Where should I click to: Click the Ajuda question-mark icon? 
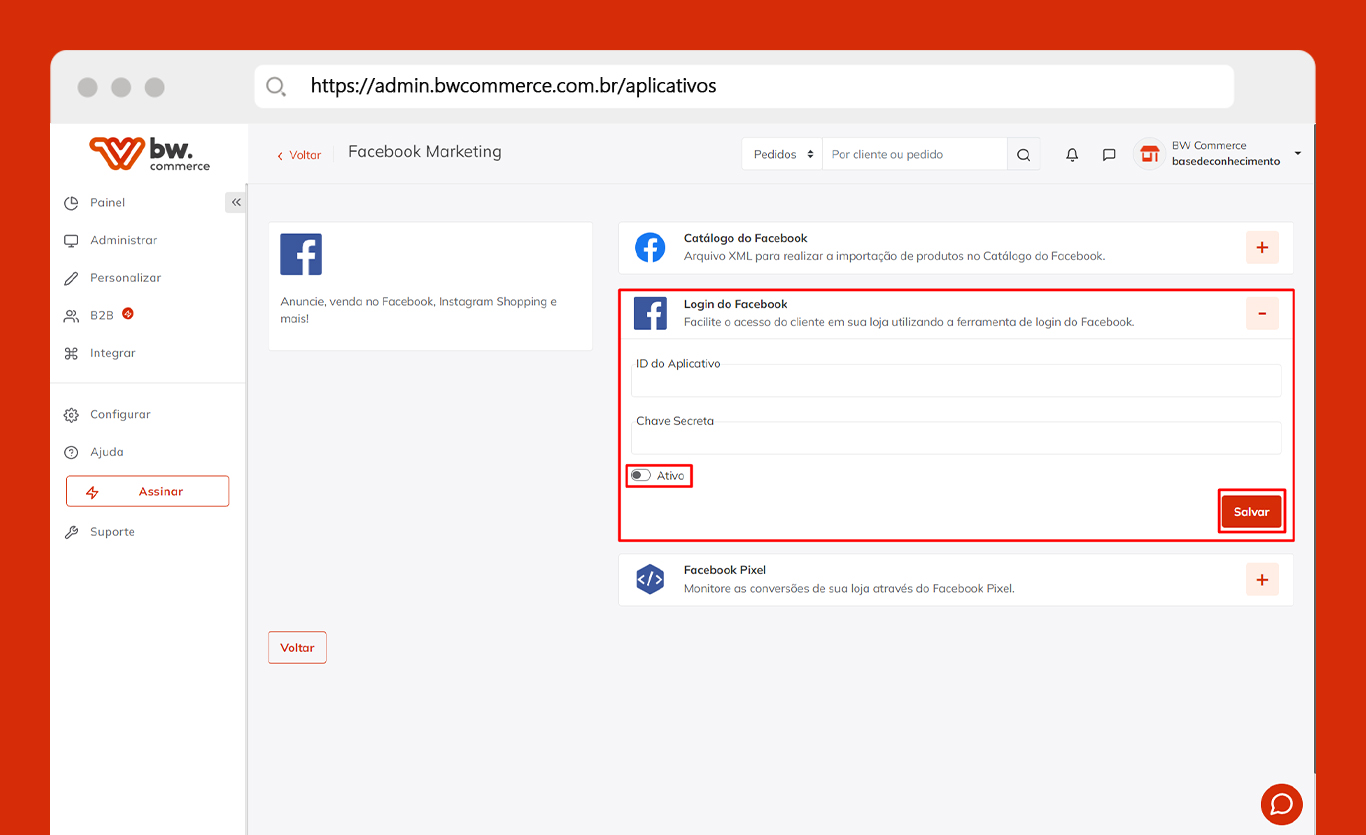[71, 452]
